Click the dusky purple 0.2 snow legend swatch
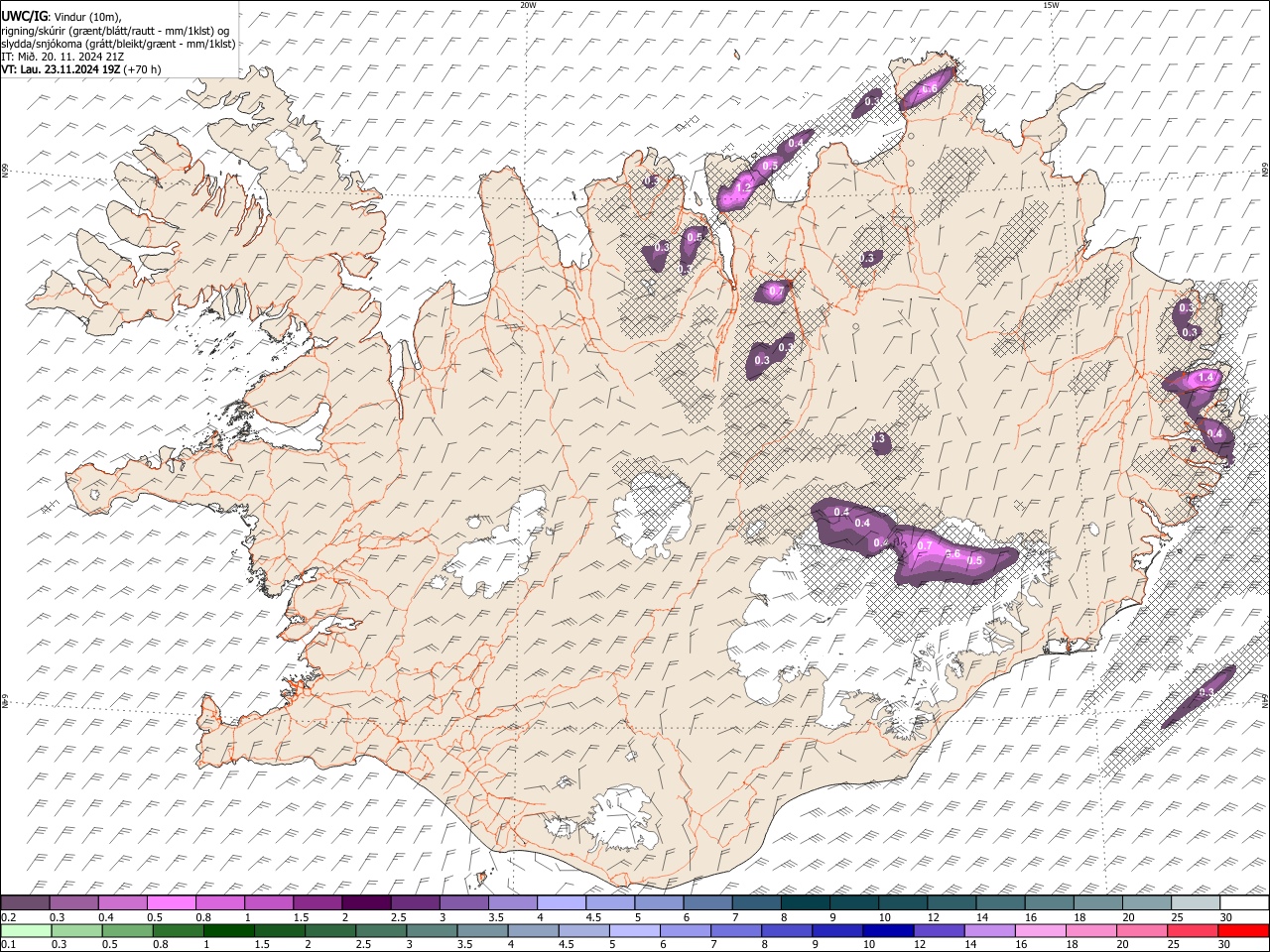This screenshot has width=1270, height=952. pyautogui.click(x=25, y=902)
